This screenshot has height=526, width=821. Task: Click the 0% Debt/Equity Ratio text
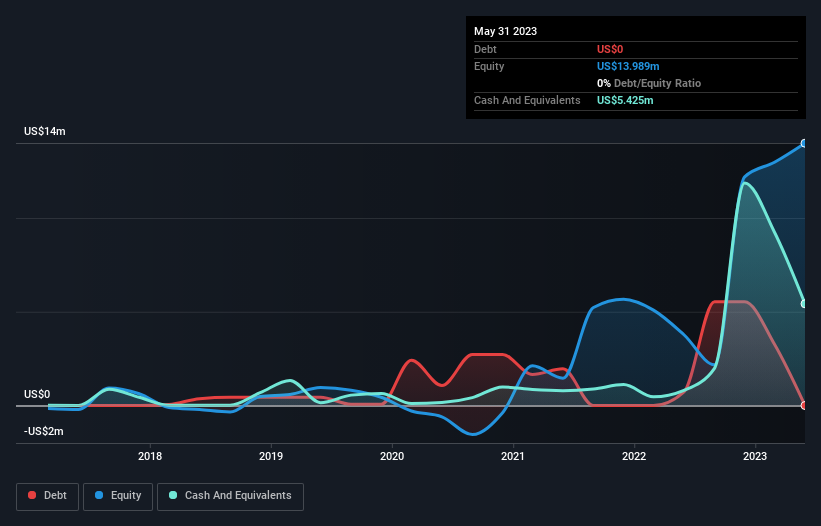pyautogui.click(x=649, y=83)
